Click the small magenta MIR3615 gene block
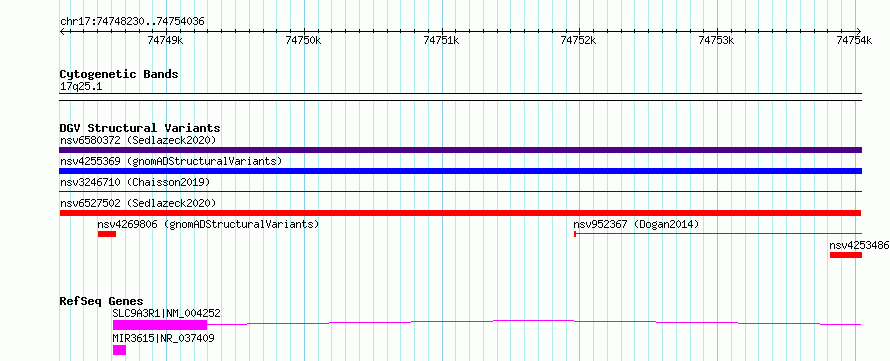Image resolution: width=890 pixels, height=361 pixels. pos(119,350)
